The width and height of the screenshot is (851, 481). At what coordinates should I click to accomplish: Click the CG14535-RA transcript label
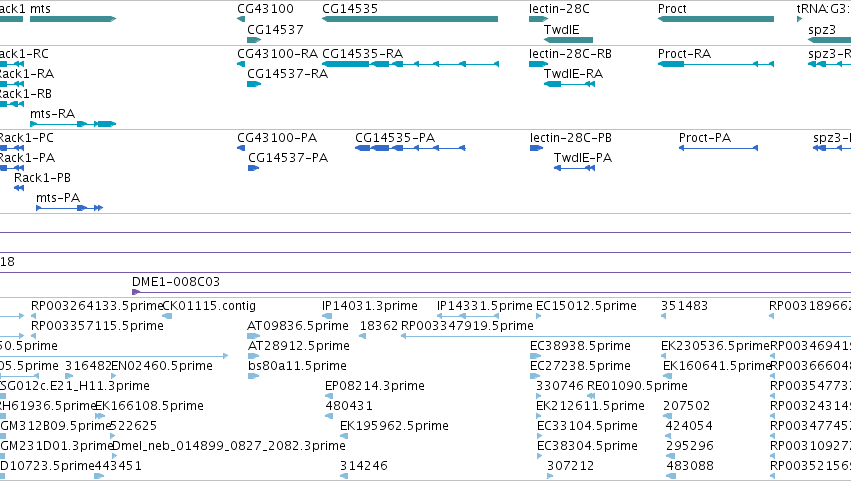pos(363,54)
